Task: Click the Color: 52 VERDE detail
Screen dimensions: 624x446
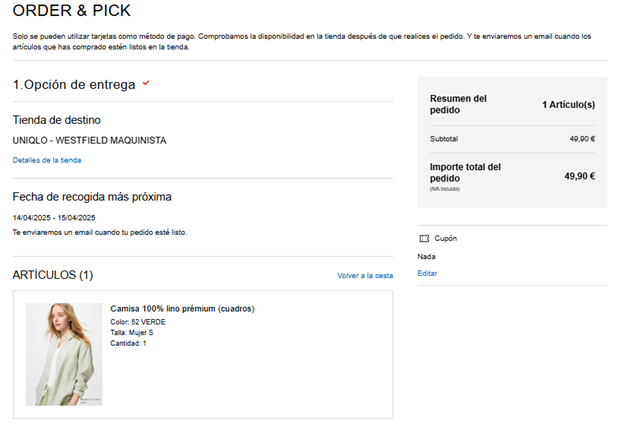Action: click(138, 322)
